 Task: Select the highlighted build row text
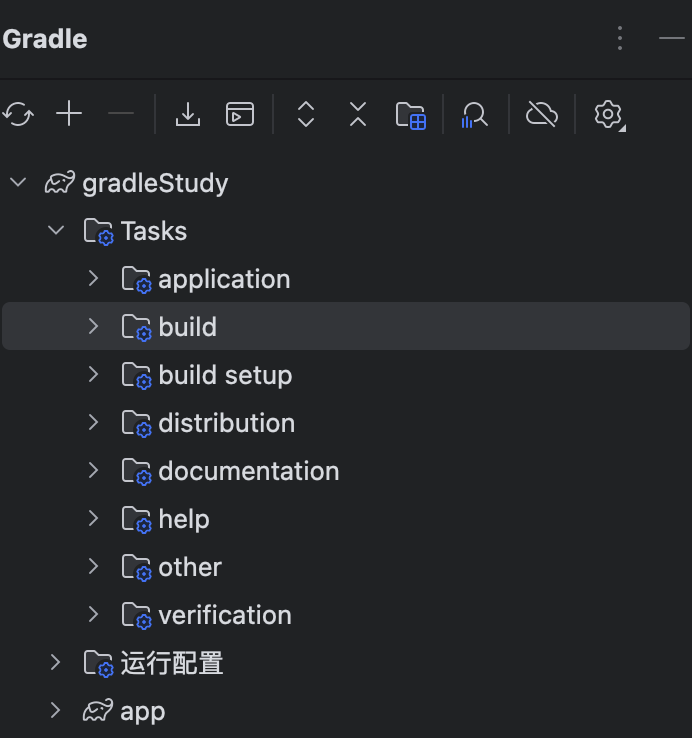click(x=187, y=327)
